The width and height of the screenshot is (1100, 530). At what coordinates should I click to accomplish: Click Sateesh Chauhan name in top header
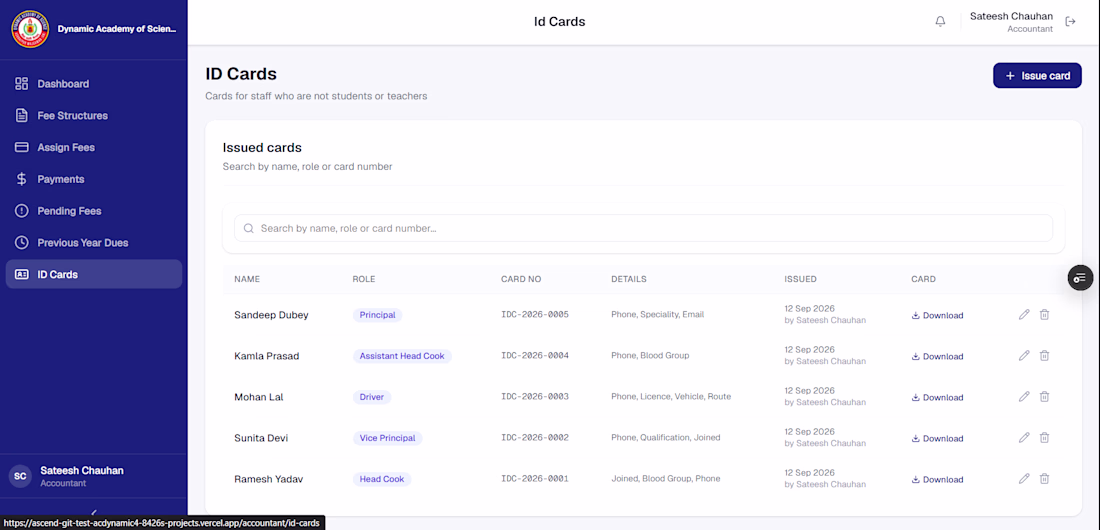pos(1011,16)
